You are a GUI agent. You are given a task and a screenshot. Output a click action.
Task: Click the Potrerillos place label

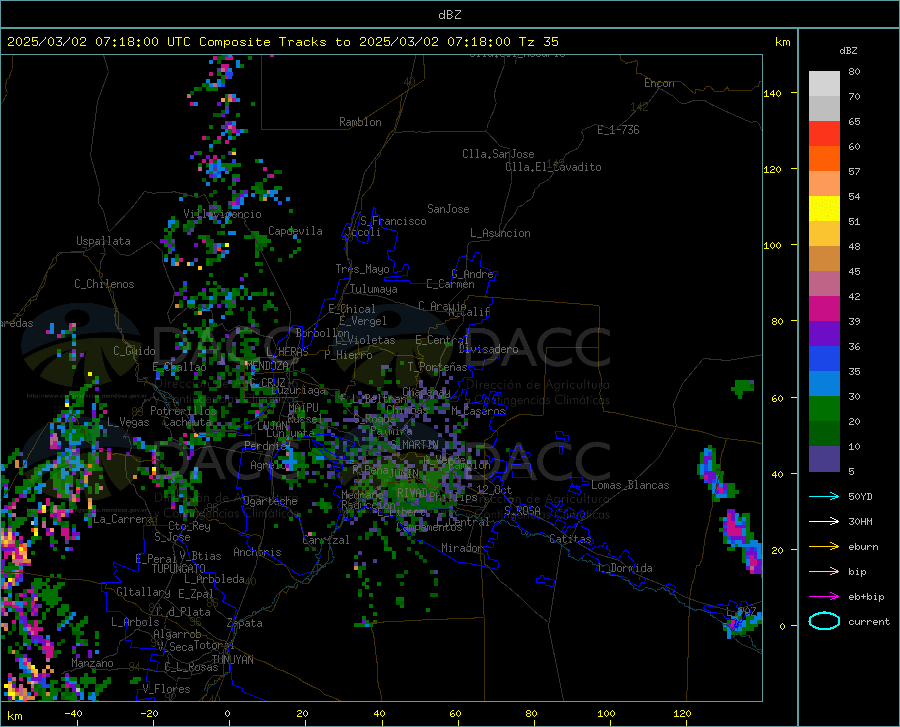click(183, 411)
